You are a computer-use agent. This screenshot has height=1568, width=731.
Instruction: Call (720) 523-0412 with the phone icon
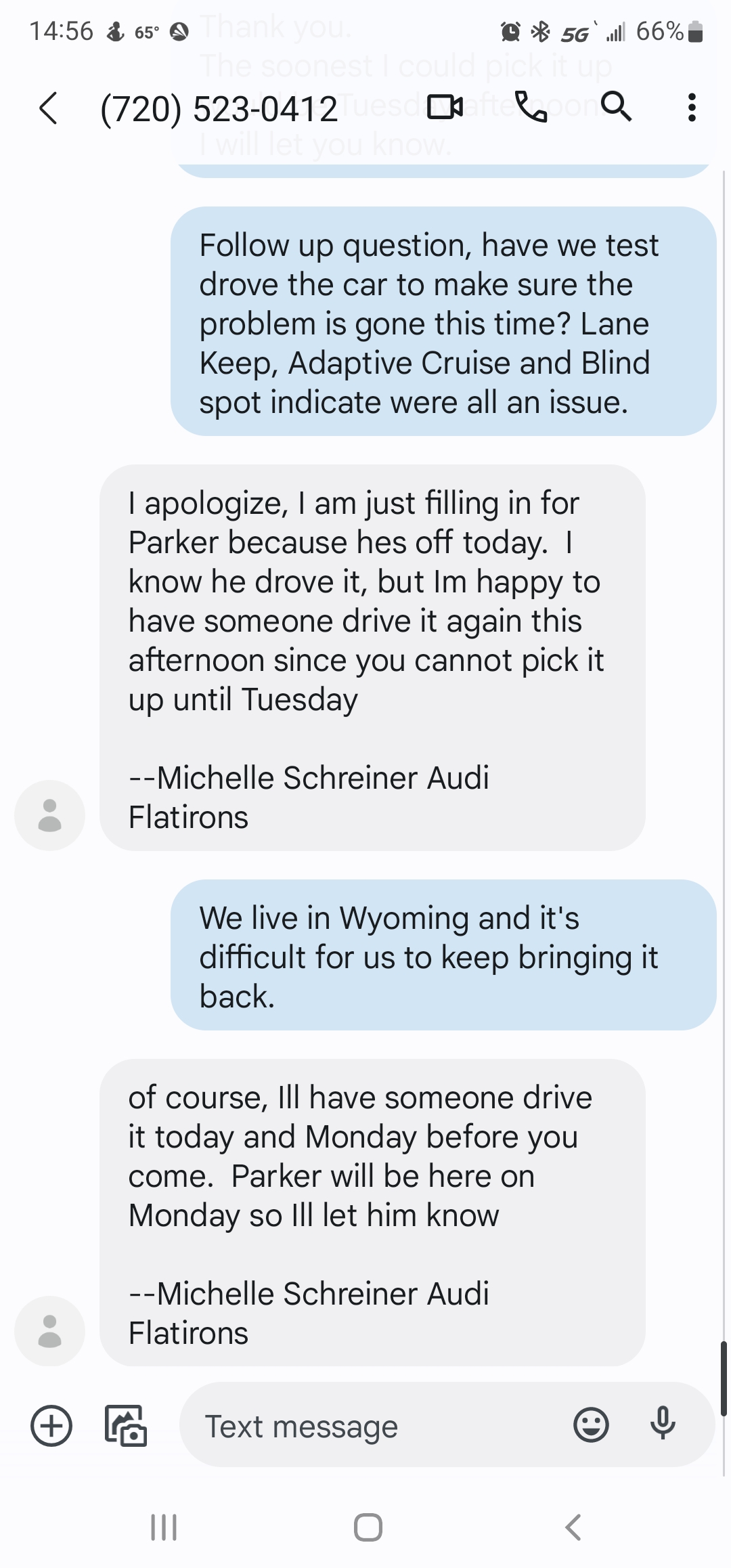531,107
